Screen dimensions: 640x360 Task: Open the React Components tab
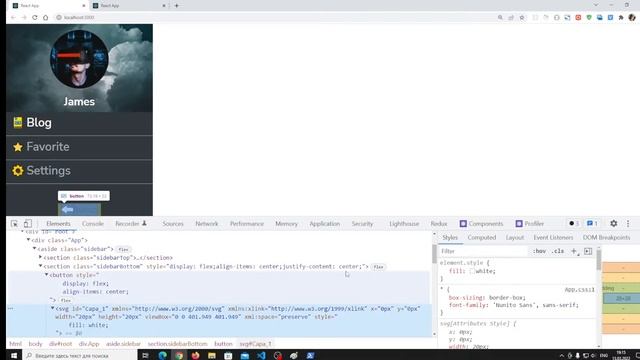click(x=481, y=224)
